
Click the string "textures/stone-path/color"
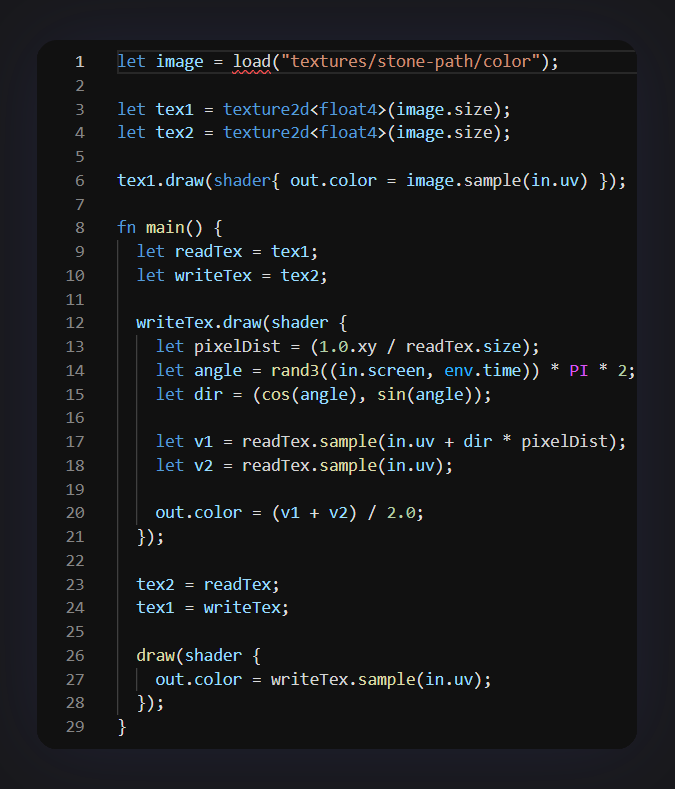click(x=411, y=62)
